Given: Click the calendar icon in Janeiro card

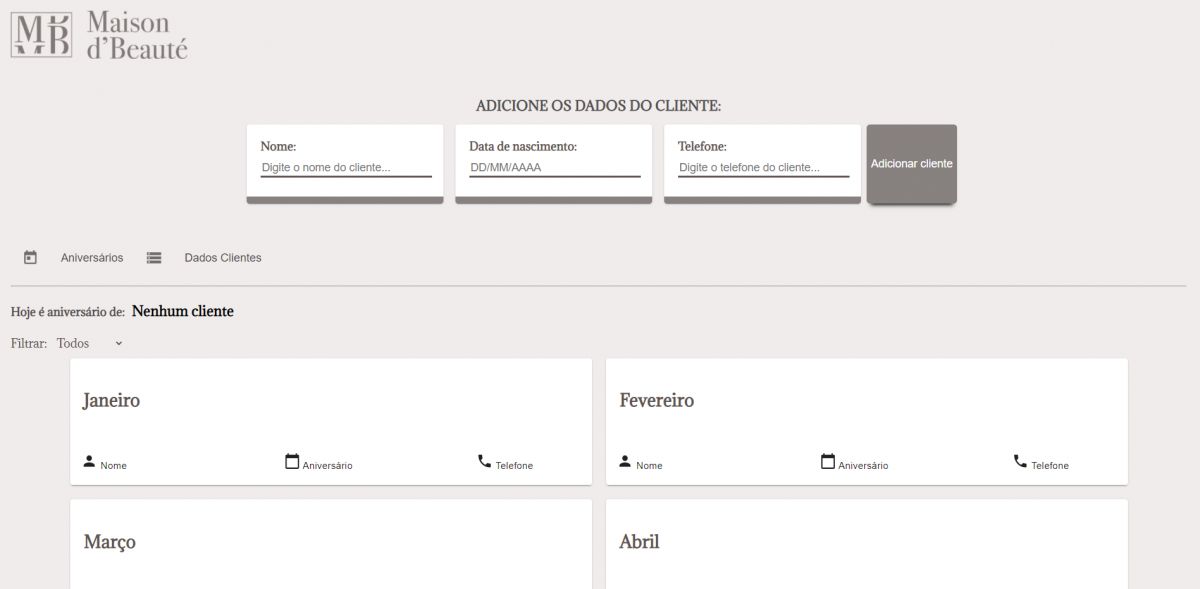Looking at the screenshot, I should (x=292, y=461).
